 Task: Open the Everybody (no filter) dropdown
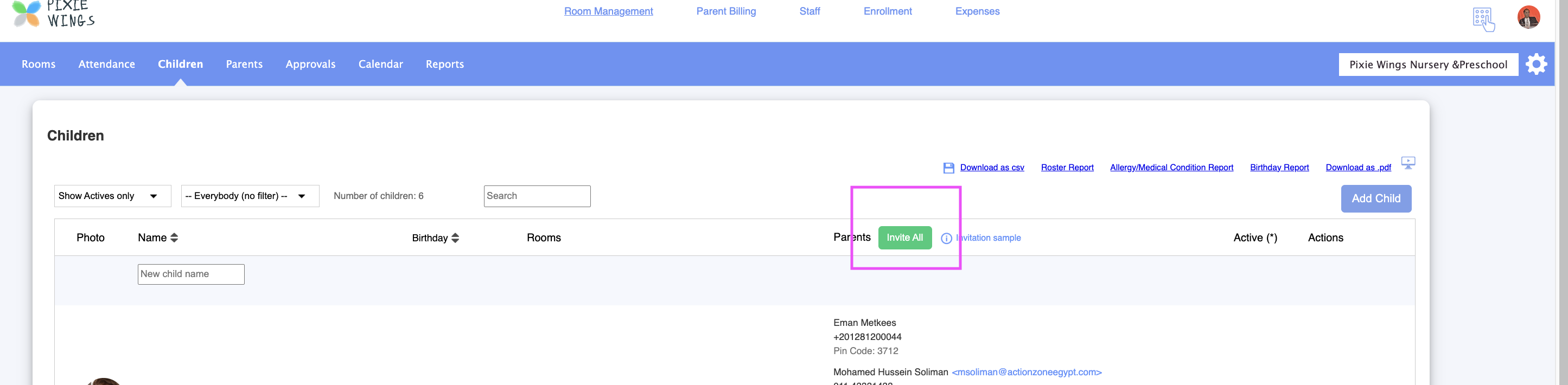click(250, 196)
